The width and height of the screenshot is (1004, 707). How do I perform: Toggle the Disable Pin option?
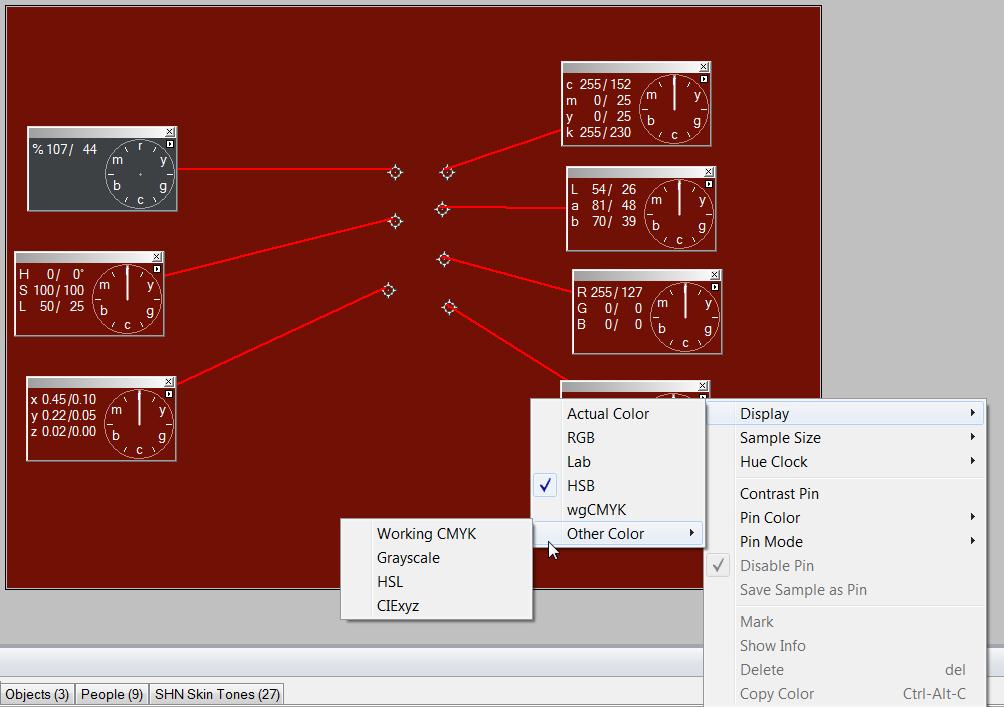pos(845,565)
